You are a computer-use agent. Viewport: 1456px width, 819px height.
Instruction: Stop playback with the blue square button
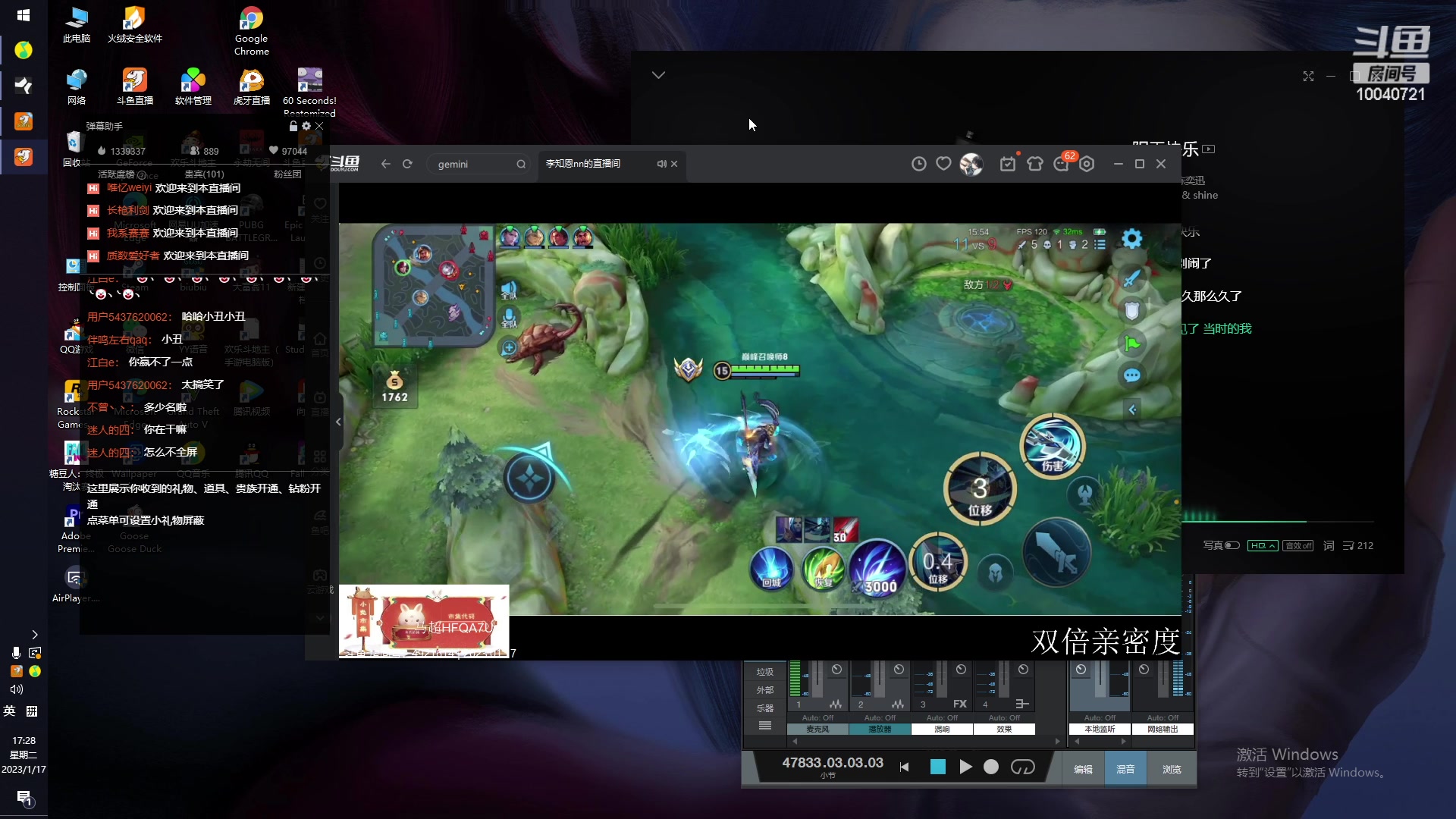click(938, 767)
